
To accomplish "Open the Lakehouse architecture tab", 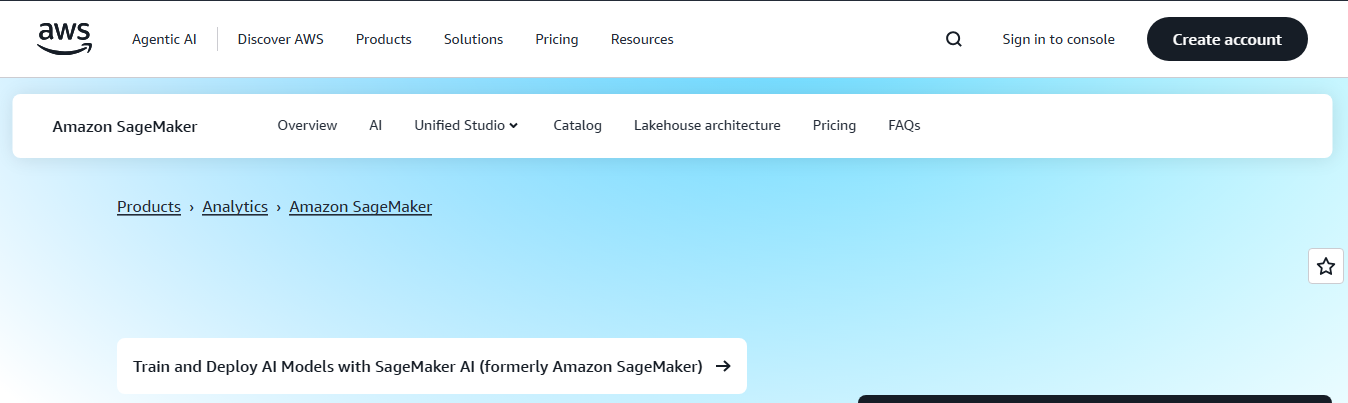I will (707, 125).
